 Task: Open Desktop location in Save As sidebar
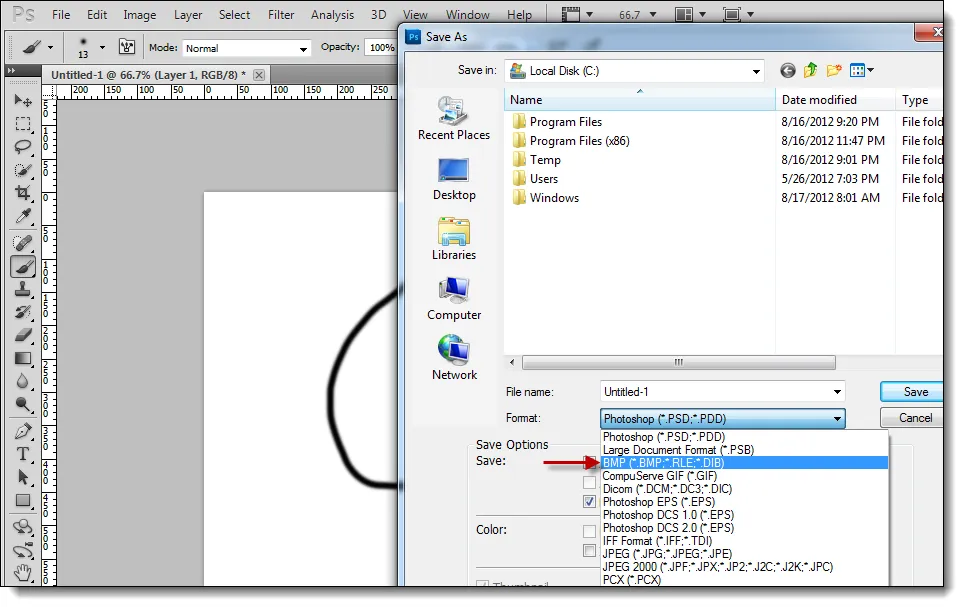pyautogui.click(x=454, y=179)
